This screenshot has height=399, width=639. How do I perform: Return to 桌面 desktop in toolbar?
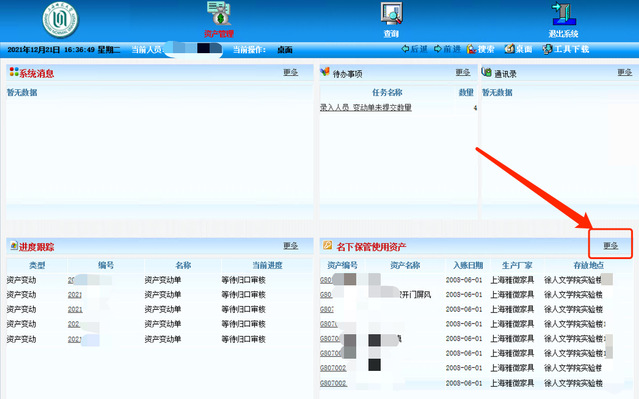[x=518, y=49]
